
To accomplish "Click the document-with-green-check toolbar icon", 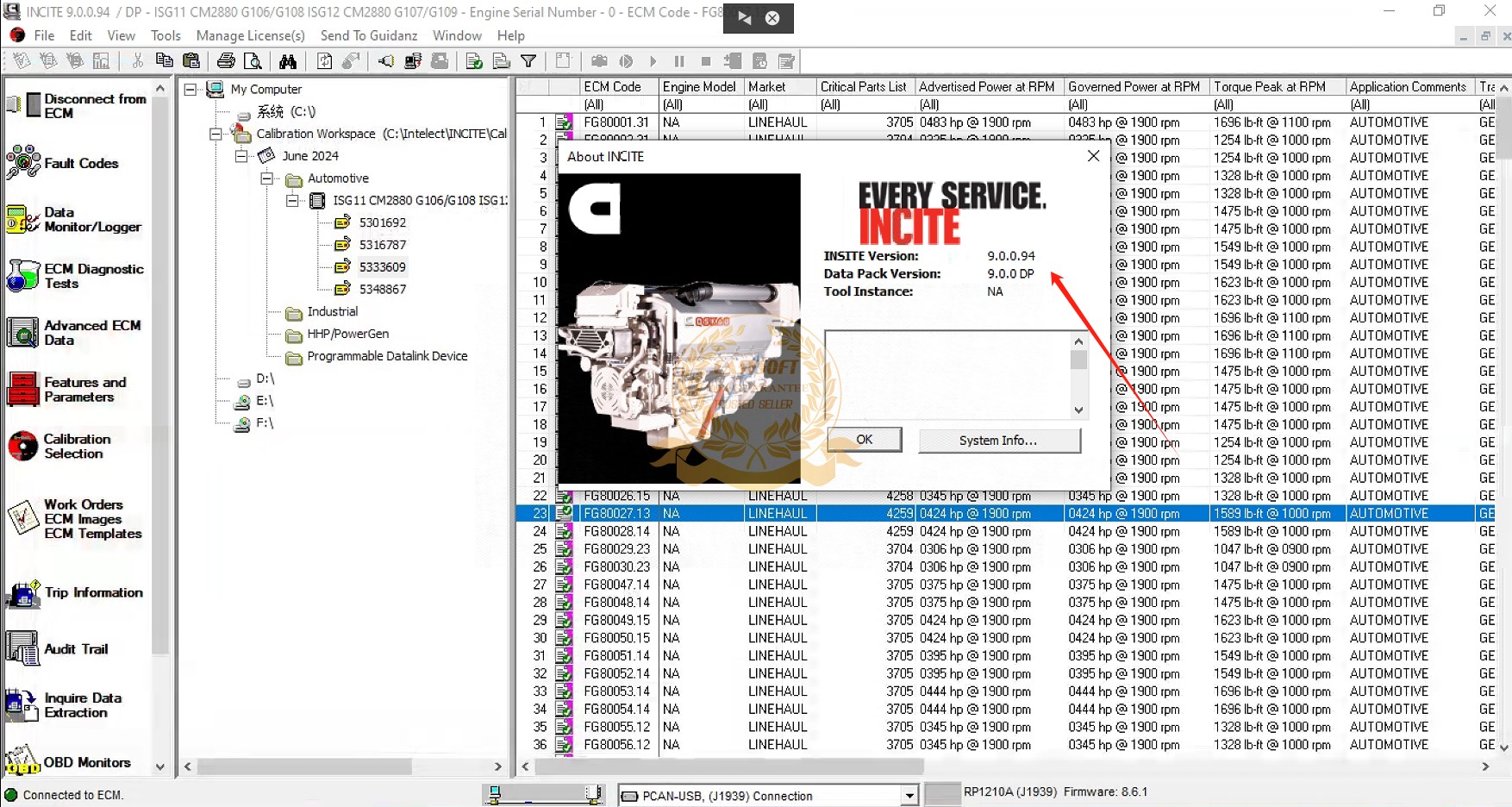I will (474, 61).
